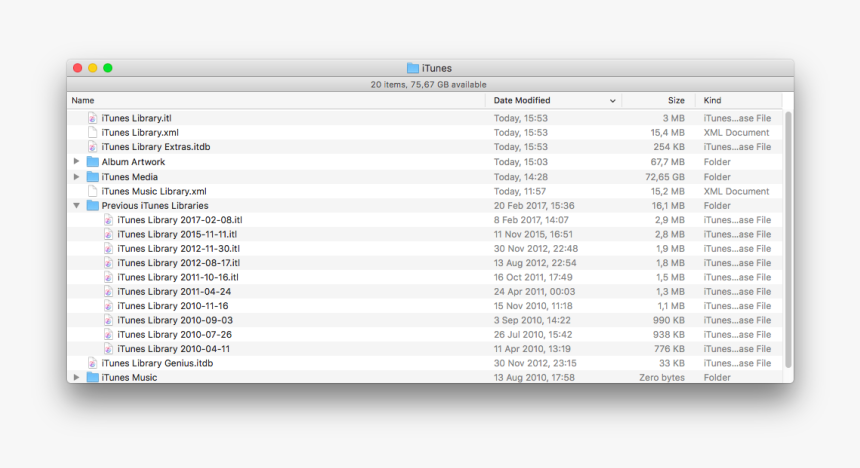This screenshot has height=468, width=860.
Task: Select the name iTunes Library 2017-02-08.itl
Action: pos(180,220)
